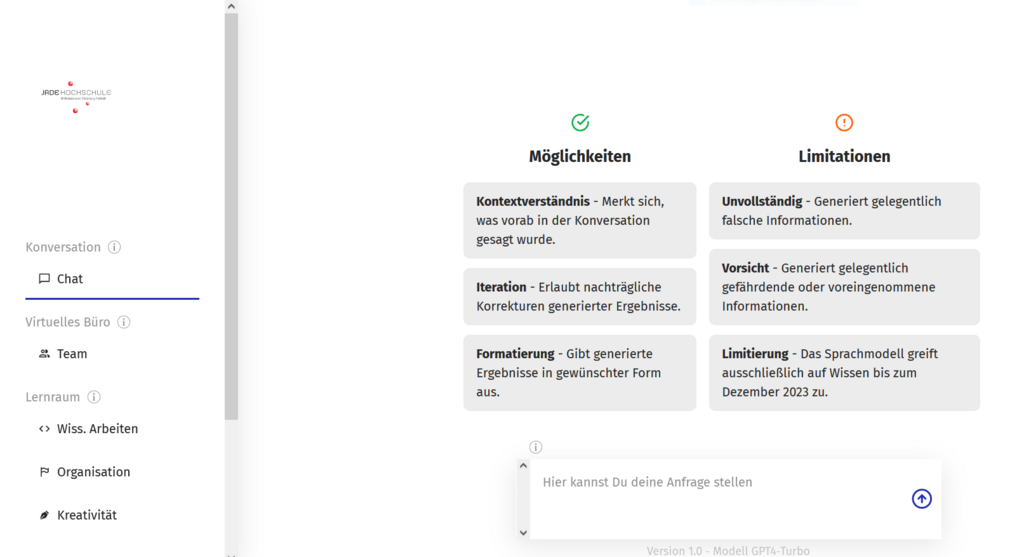Click the Kontextverständnis card
The height and width of the screenshot is (557, 1024).
click(x=579, y=220)
